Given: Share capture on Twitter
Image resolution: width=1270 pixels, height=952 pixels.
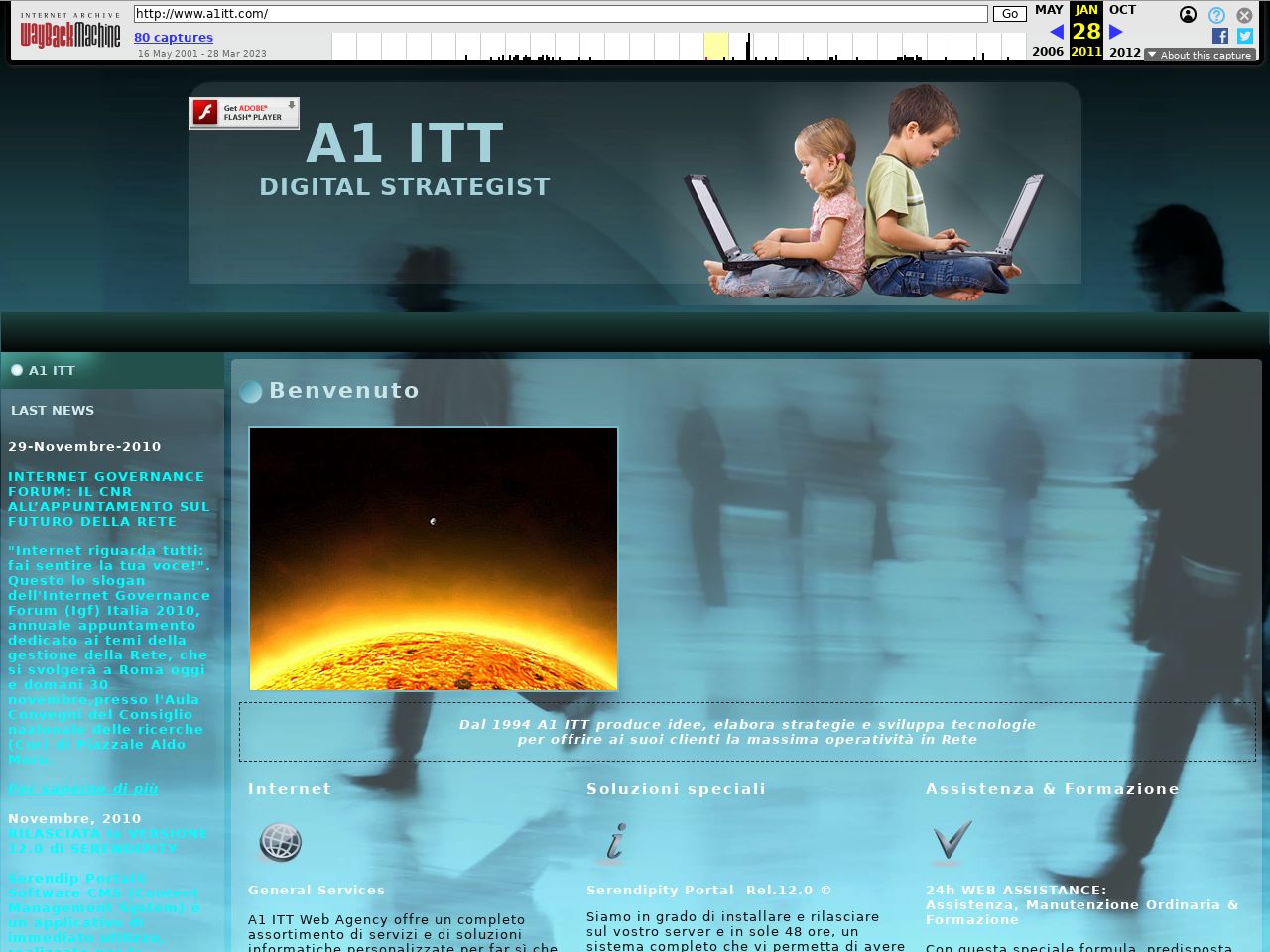Looking at the screenshot, I should point(1244,36).
